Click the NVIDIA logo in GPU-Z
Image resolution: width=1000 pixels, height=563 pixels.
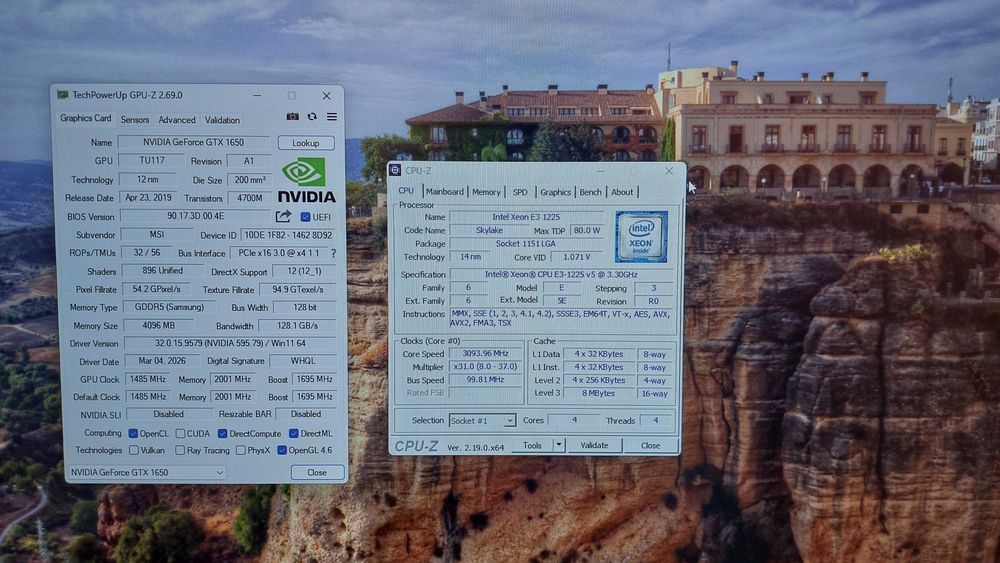point(306,181)
